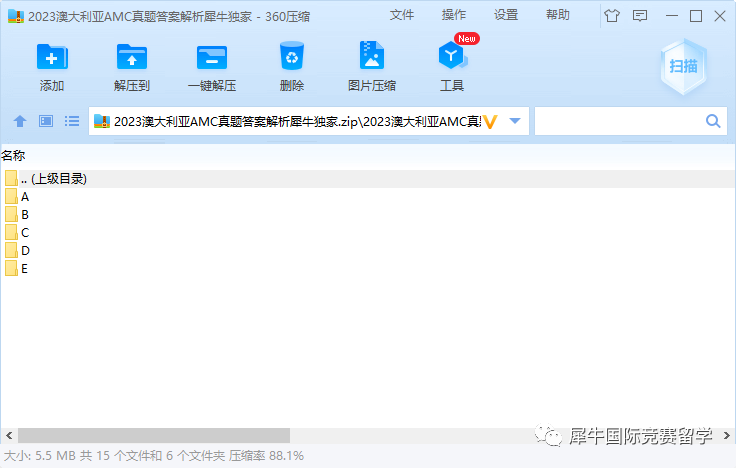The width and height of the screenshot is (736, 468).
Task: Click the 一键解压 one-click extract icon
Action: 212,58
